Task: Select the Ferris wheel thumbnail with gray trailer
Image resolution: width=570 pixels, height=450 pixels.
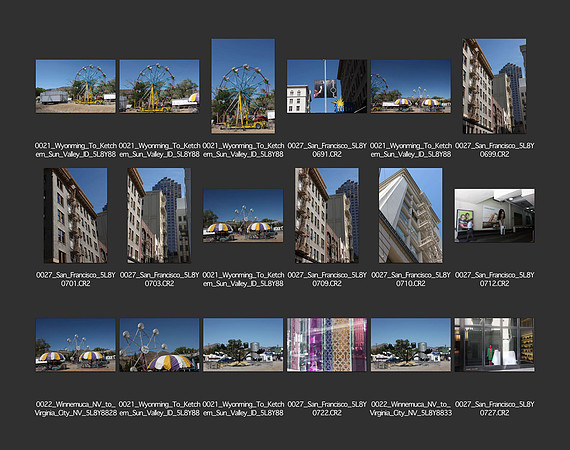Action: point(76,87)
